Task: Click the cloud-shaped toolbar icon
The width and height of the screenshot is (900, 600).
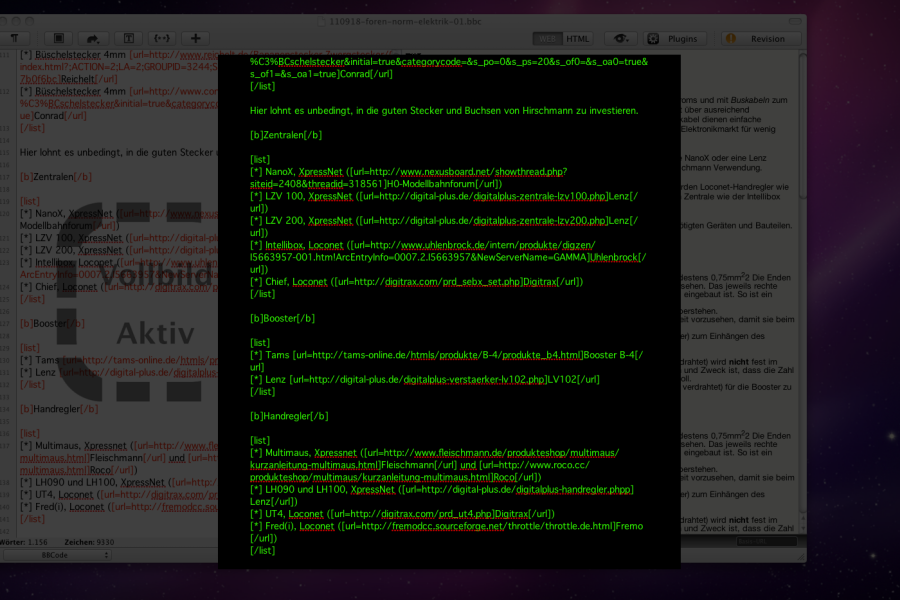Action: click(x=96, y=39)
